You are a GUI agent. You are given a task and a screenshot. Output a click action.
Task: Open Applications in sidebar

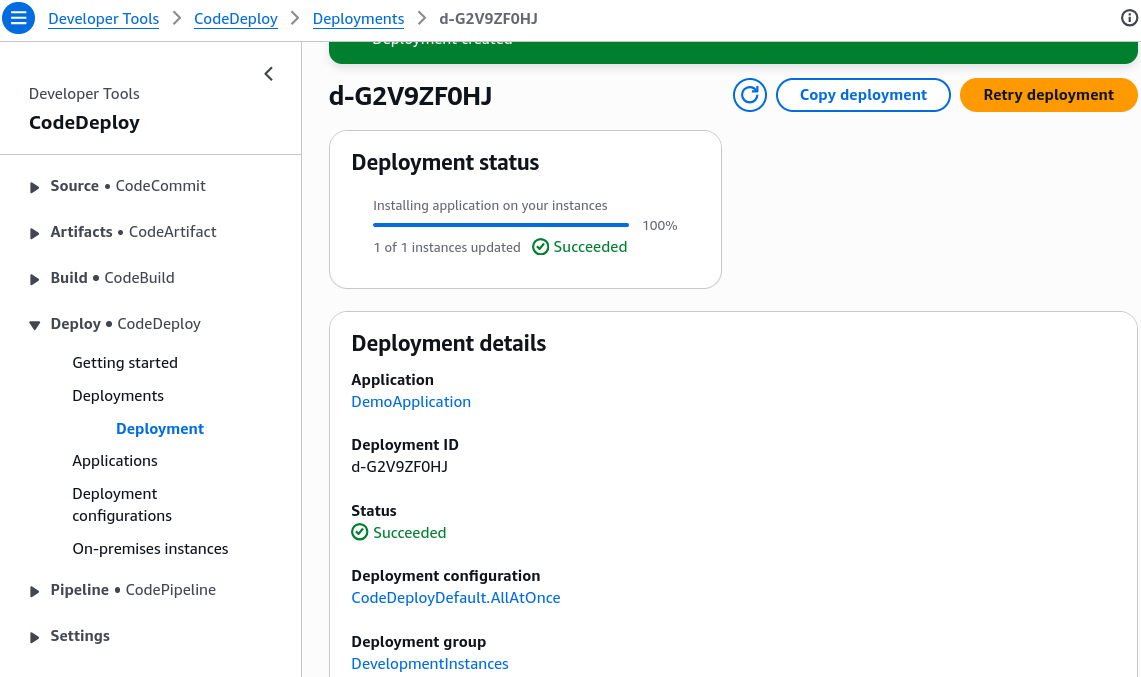115,461
